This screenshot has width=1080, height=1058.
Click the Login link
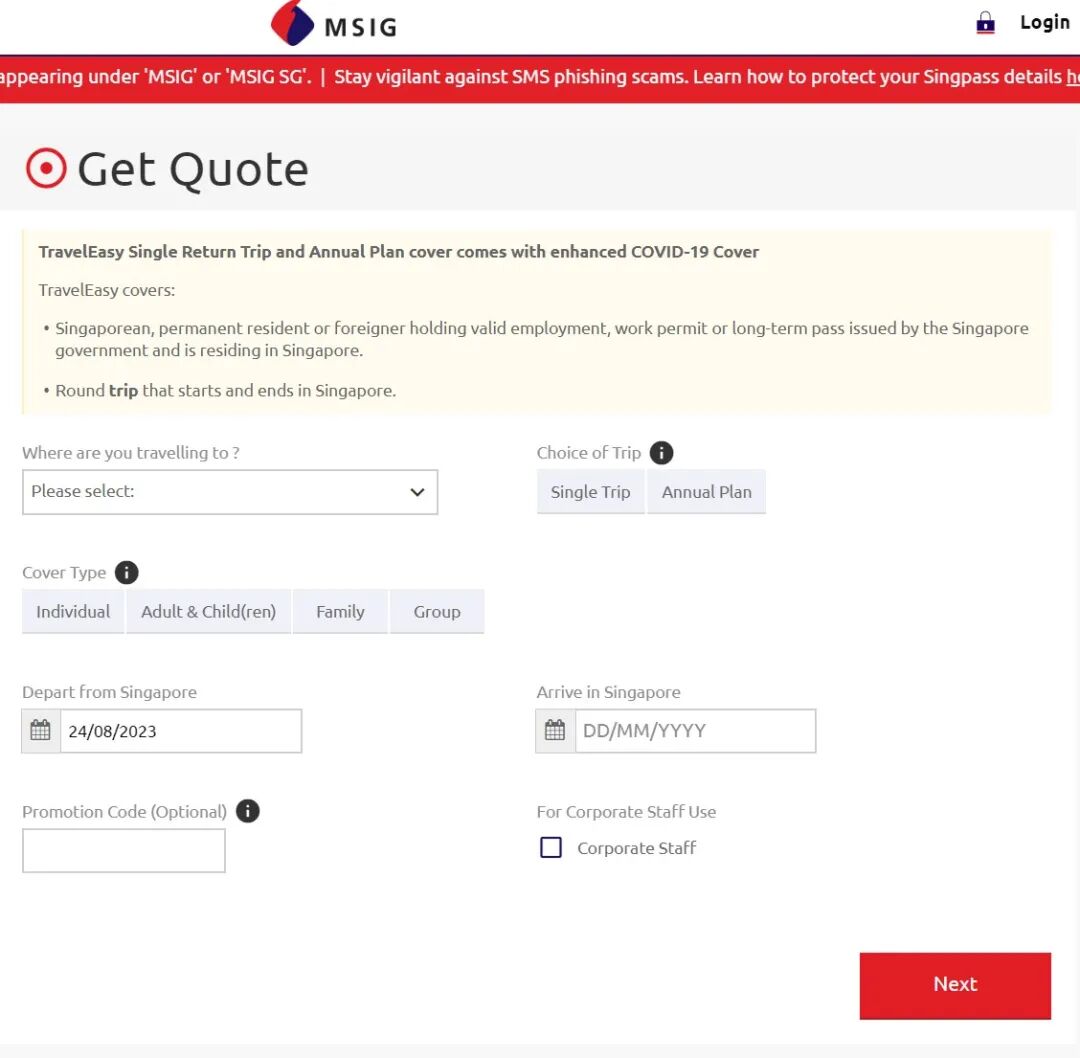1045,23
